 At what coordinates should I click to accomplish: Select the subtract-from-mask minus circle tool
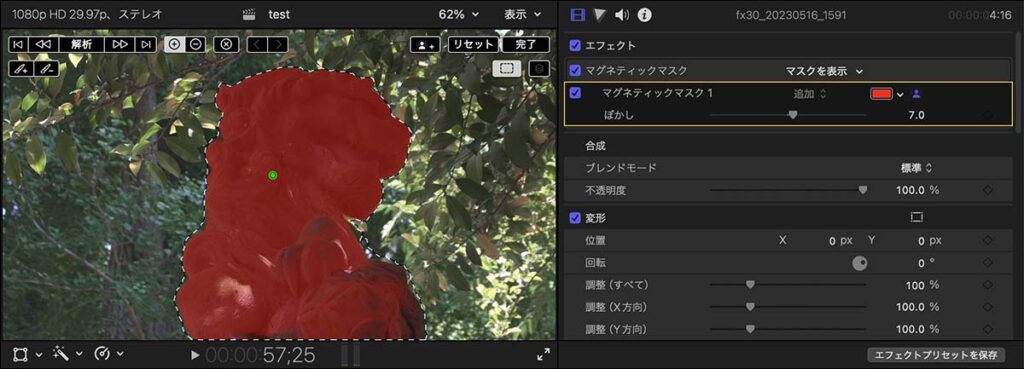pos(195,44)
